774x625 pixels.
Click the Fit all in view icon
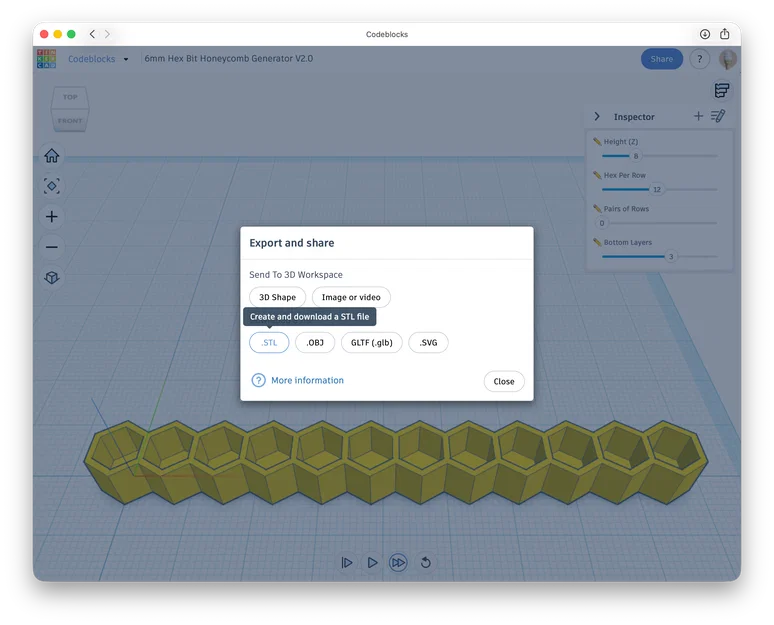52,186
